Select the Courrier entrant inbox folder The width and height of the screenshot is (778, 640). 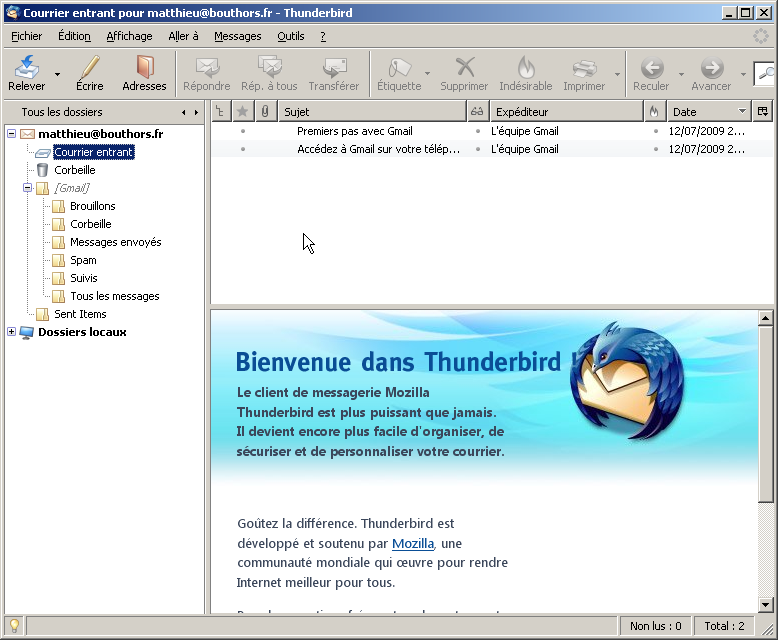[94, 152]
